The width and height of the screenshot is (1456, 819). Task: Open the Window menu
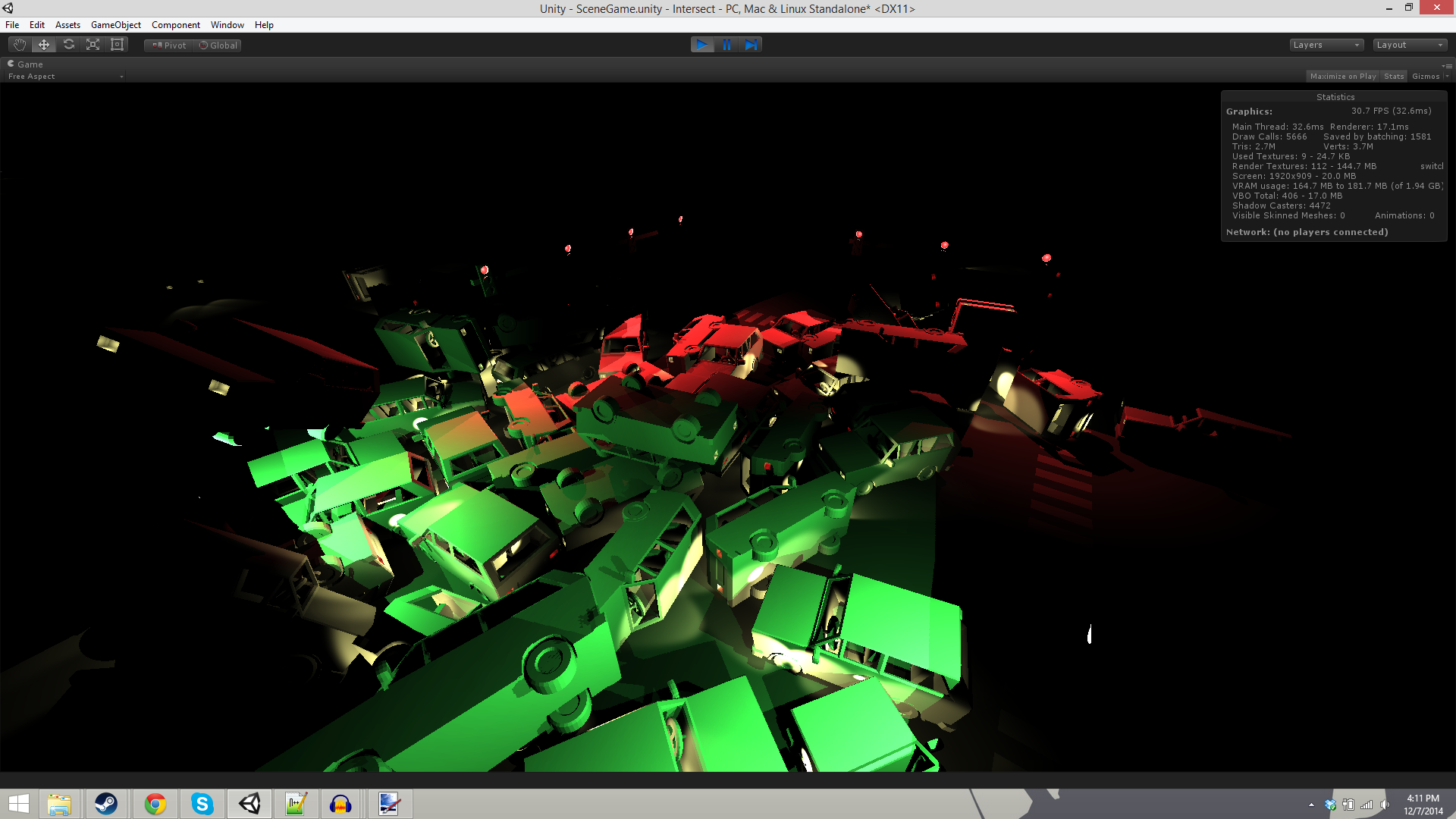tap(227, 25)
